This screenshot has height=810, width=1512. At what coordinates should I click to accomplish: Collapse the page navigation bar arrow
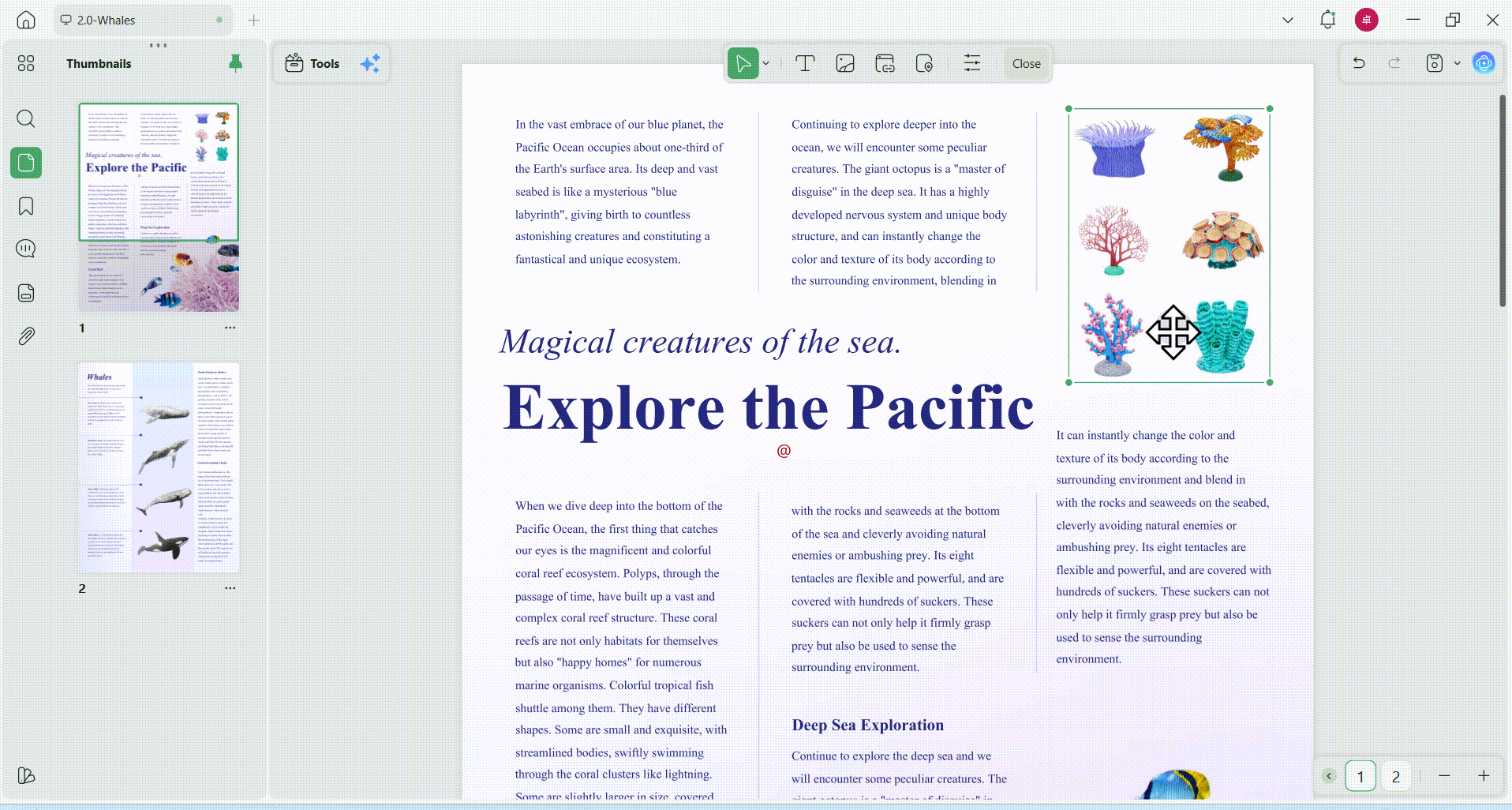[x=1329, y=776]
